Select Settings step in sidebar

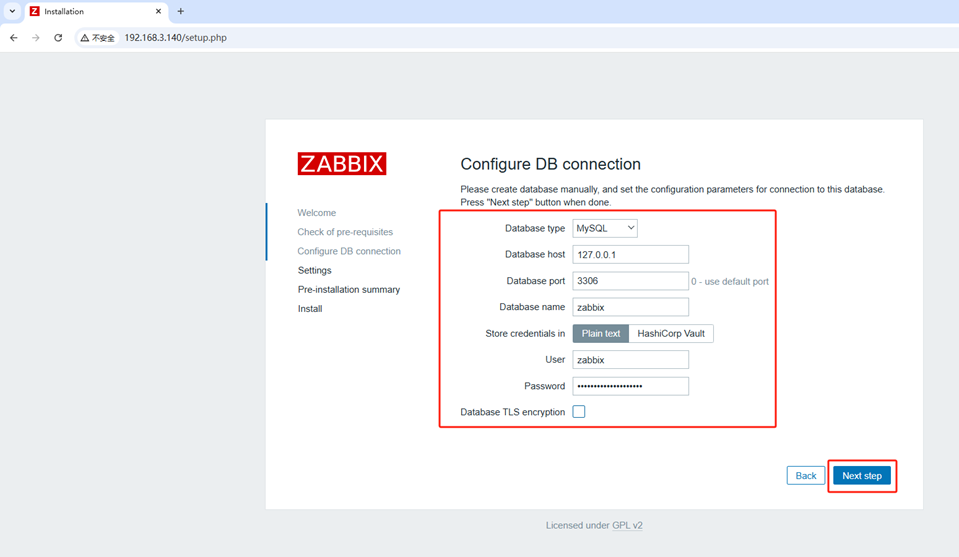314,270
